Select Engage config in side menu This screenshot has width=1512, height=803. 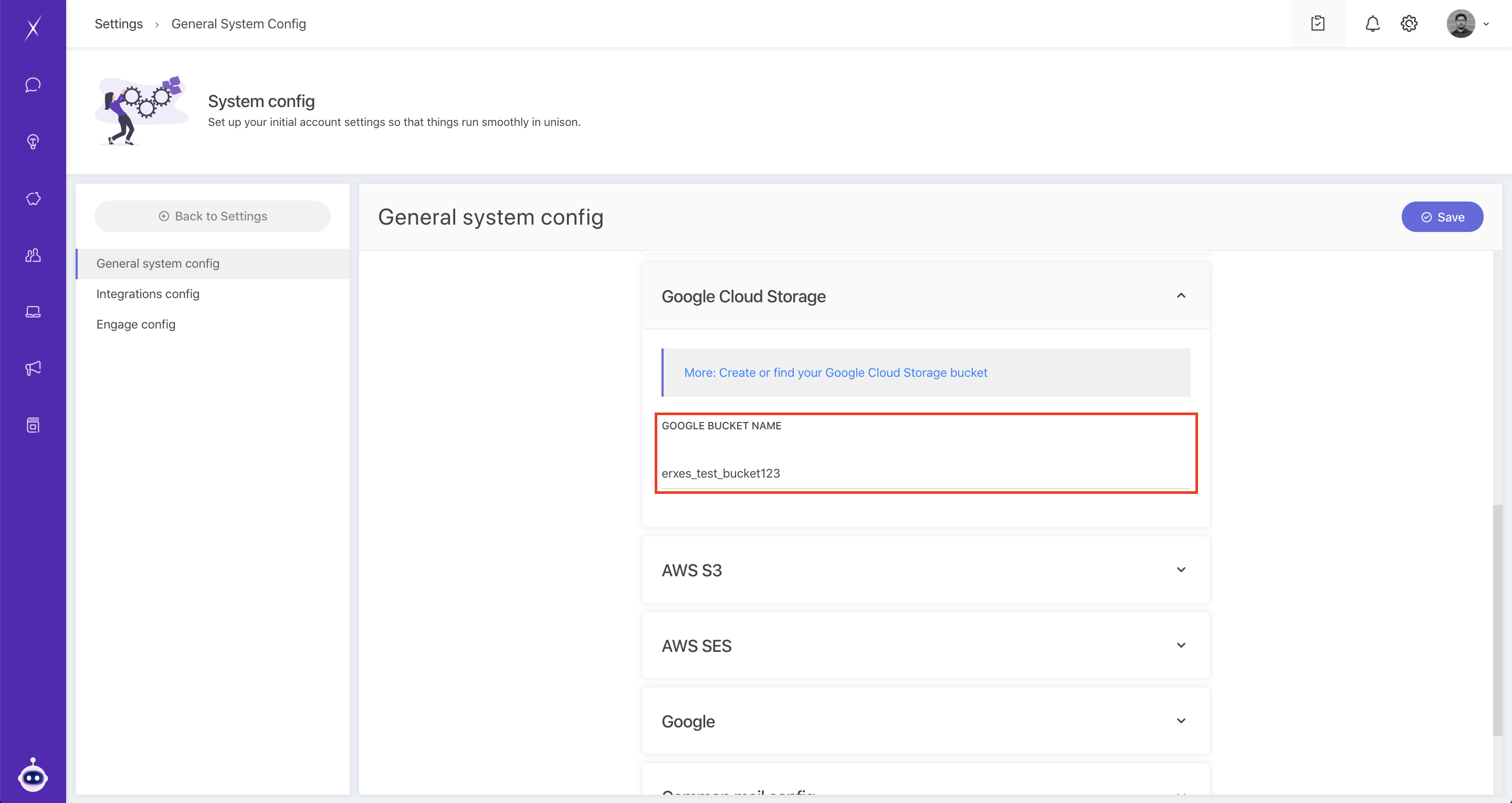(x=136, y=324)
